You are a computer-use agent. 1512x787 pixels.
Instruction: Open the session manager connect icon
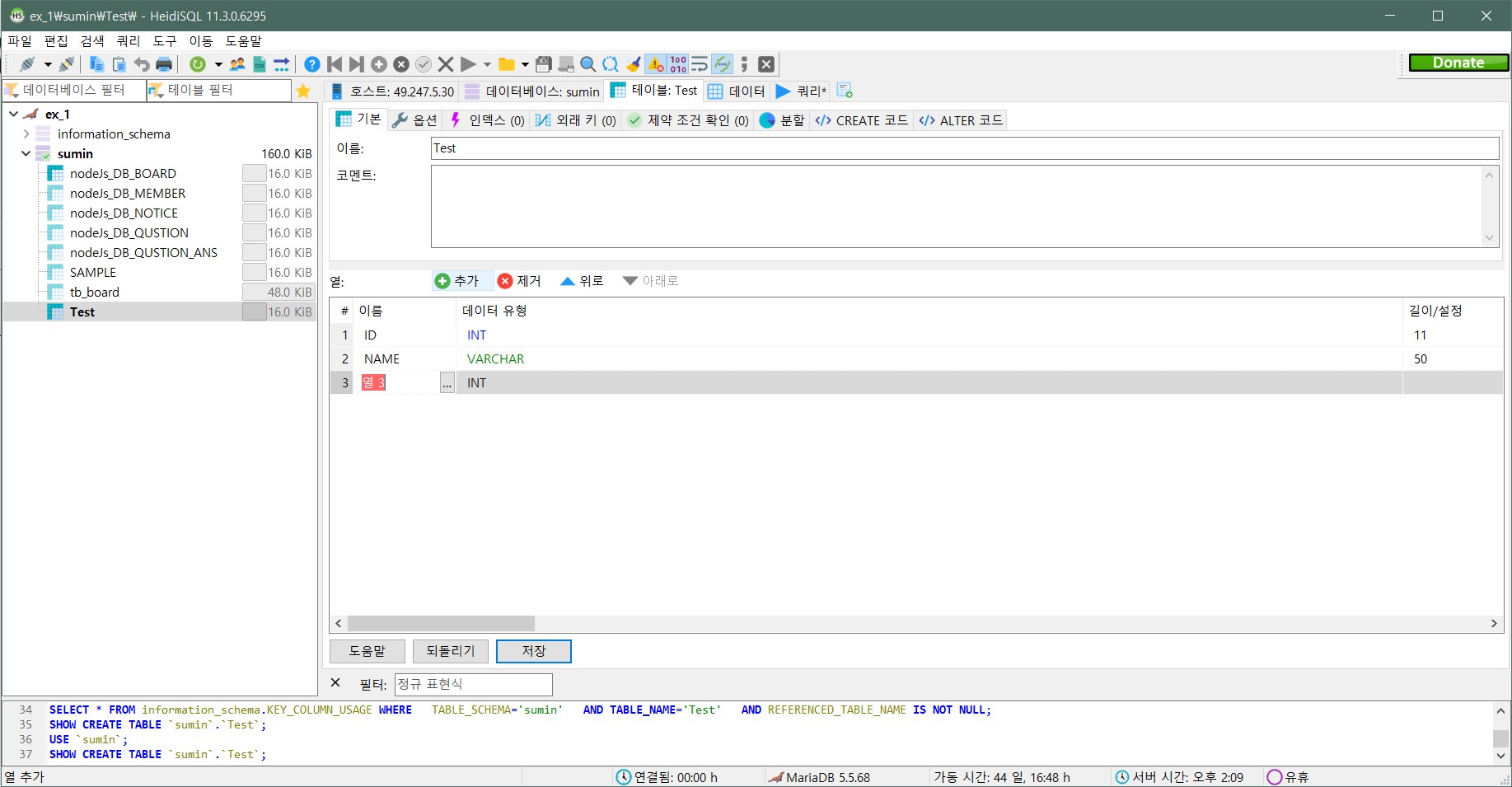point(27,64)
